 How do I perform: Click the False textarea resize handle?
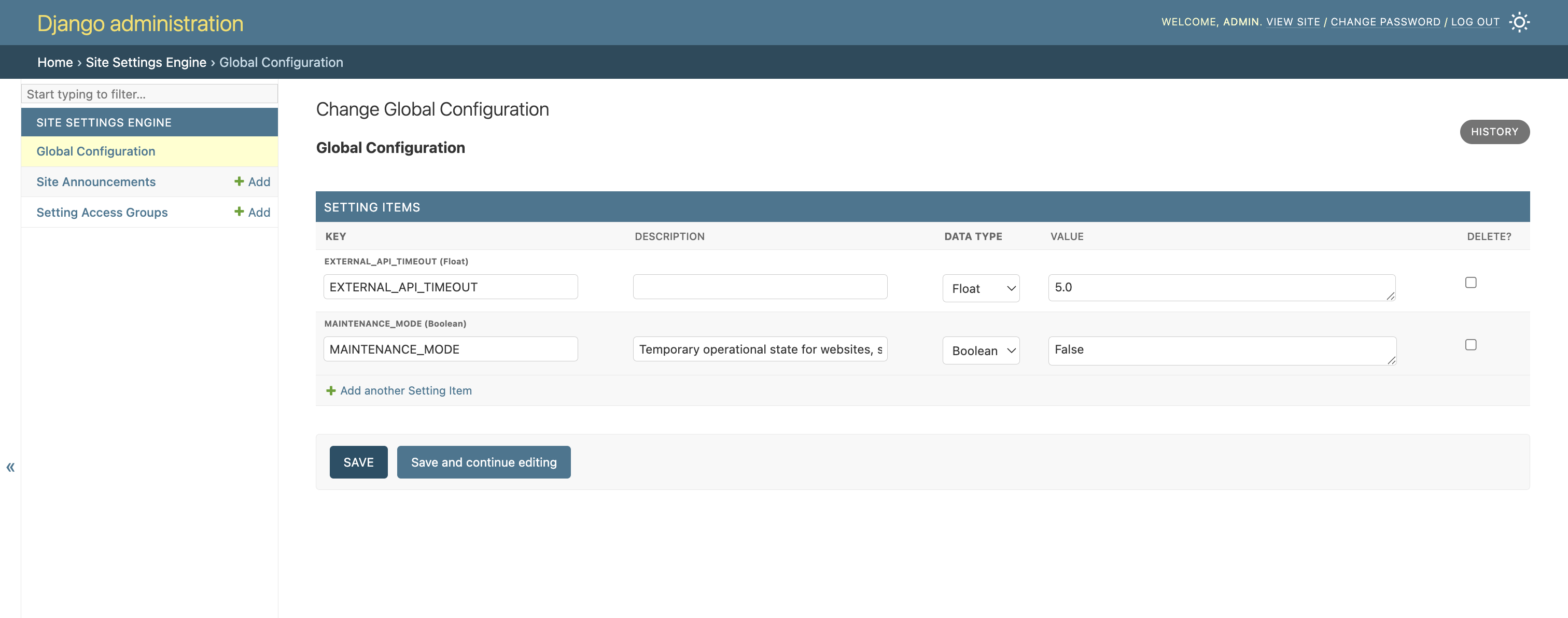1391,360
